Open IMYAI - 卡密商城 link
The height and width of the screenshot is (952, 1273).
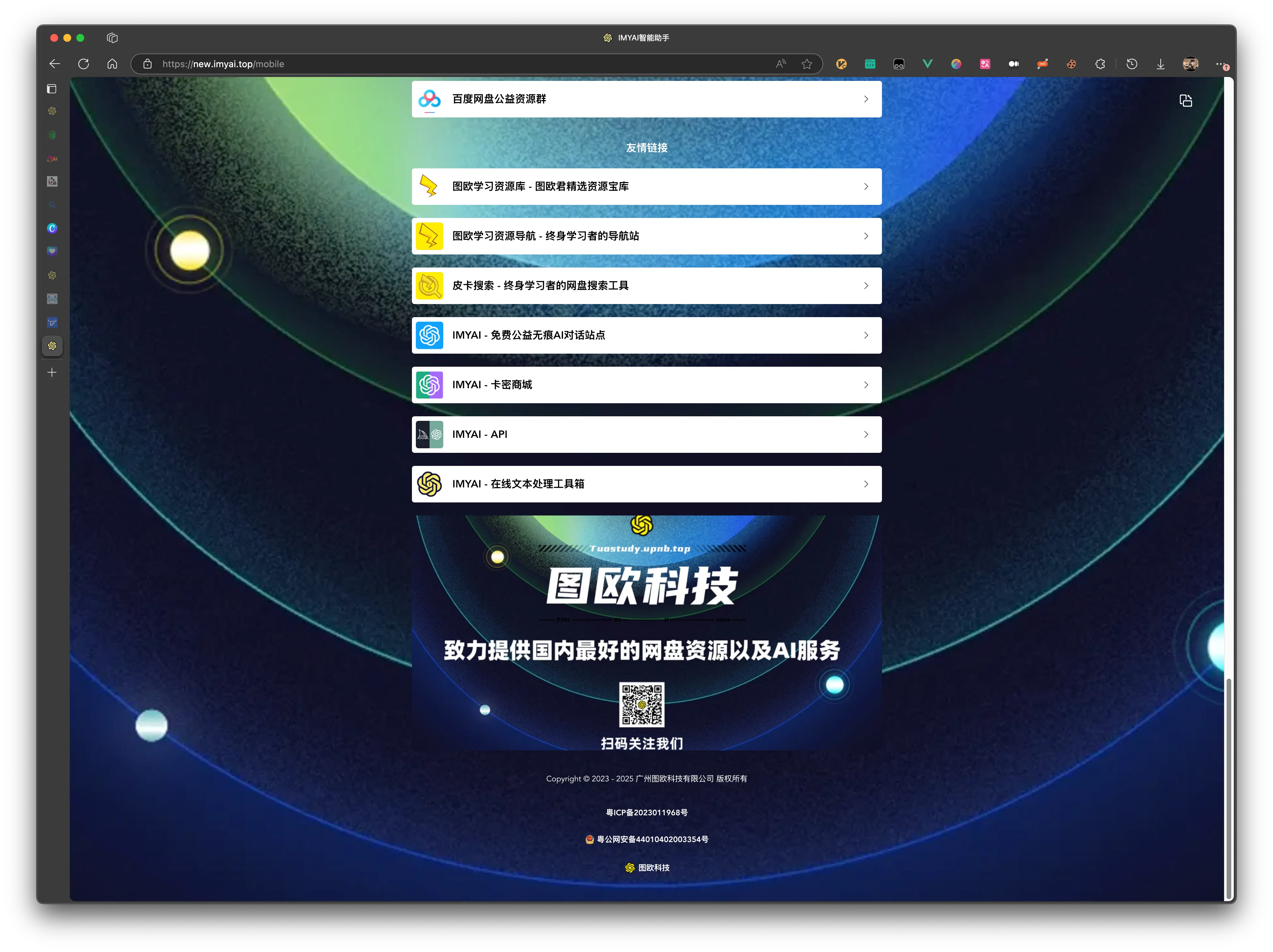[x=646, y=385]
